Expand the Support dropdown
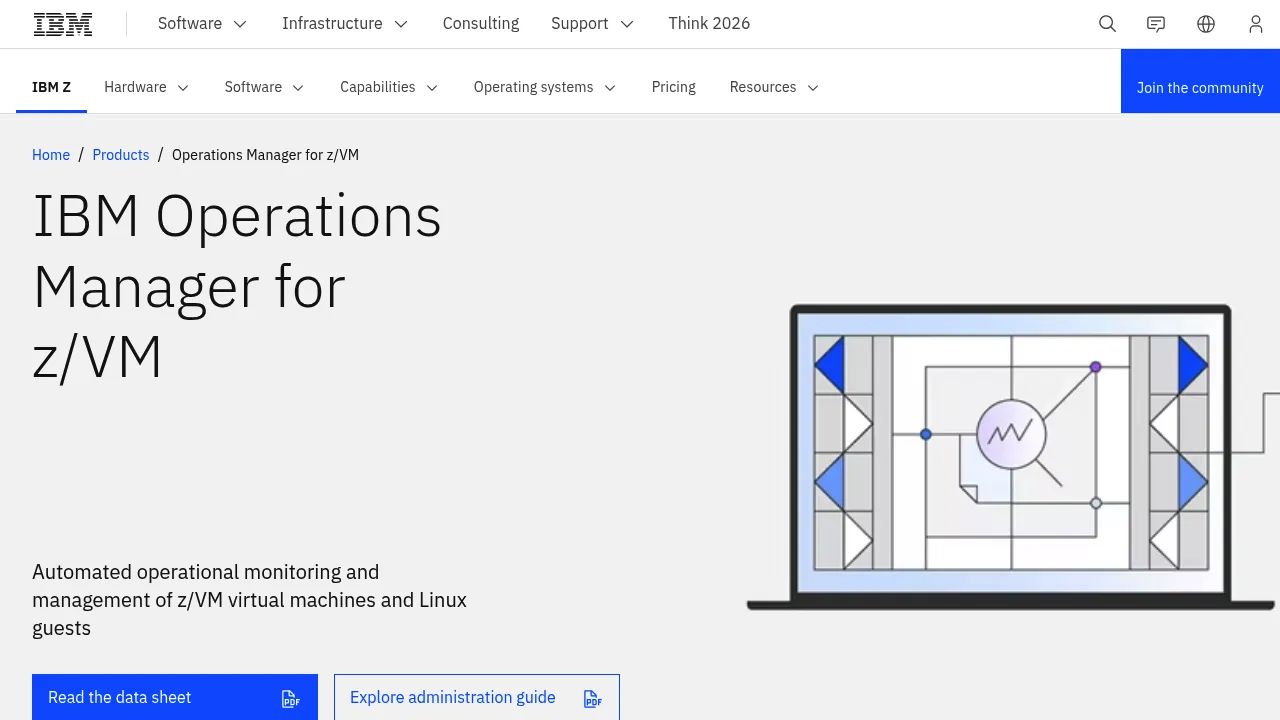This screenshot has height=720, width=1280. click(592, 23)
